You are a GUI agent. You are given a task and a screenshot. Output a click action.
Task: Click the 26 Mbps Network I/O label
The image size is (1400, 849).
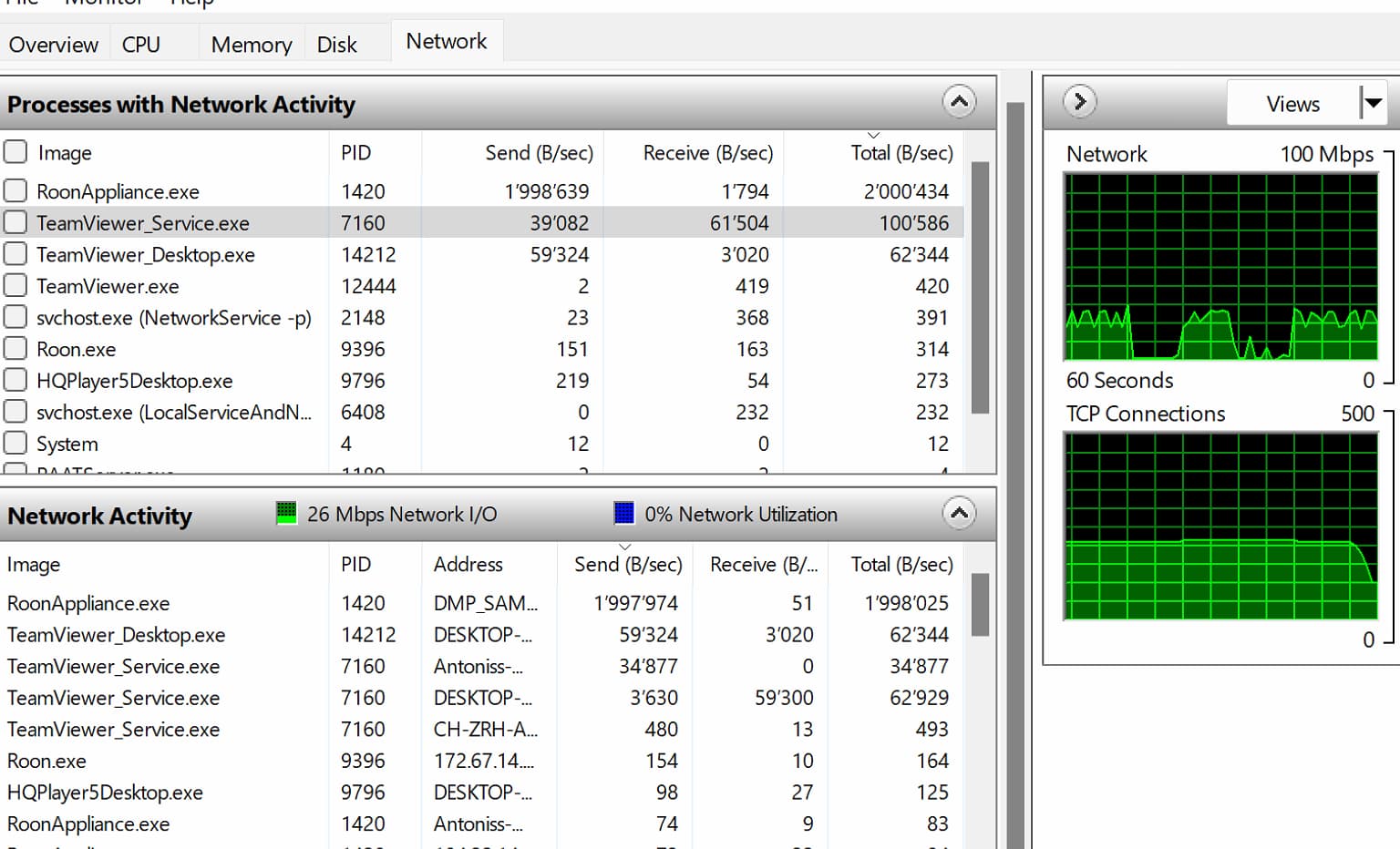(402, 514)
